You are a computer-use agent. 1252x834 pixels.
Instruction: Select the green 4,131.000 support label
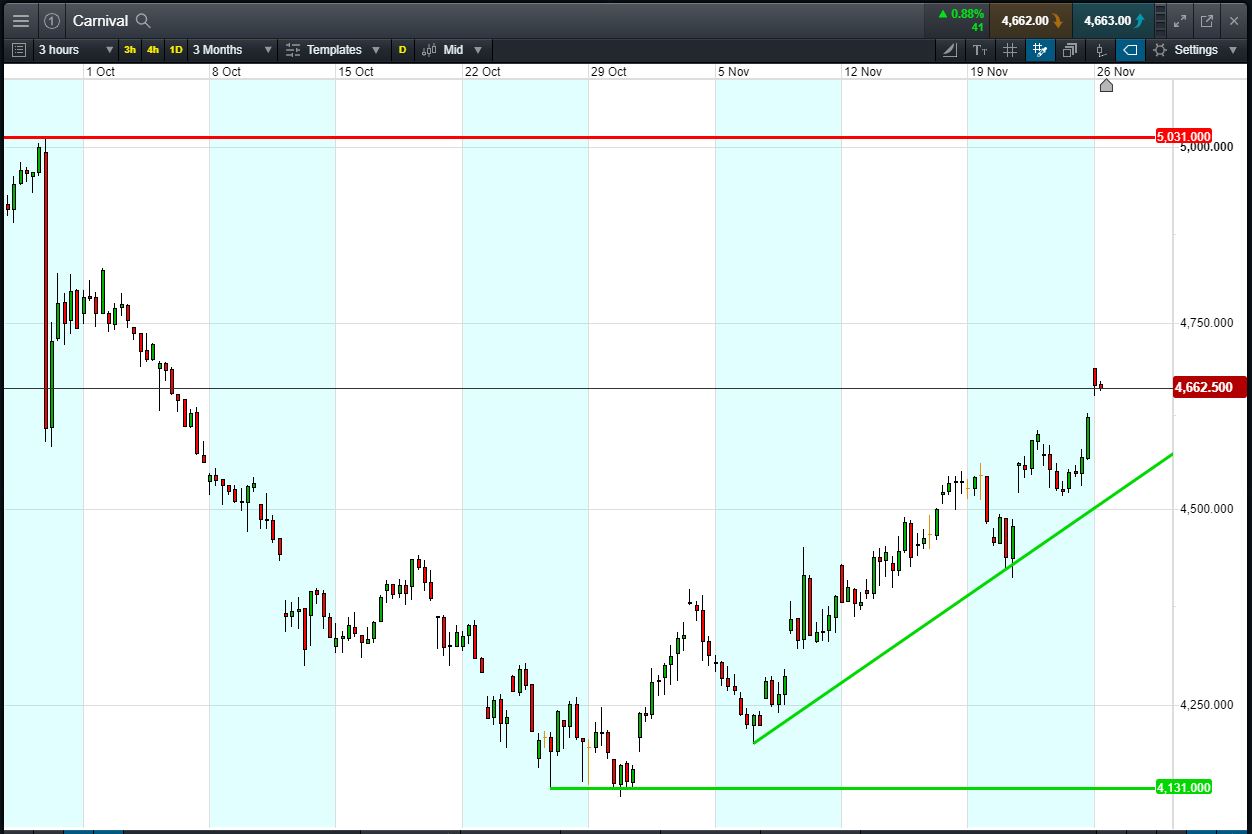(1184, 788)
